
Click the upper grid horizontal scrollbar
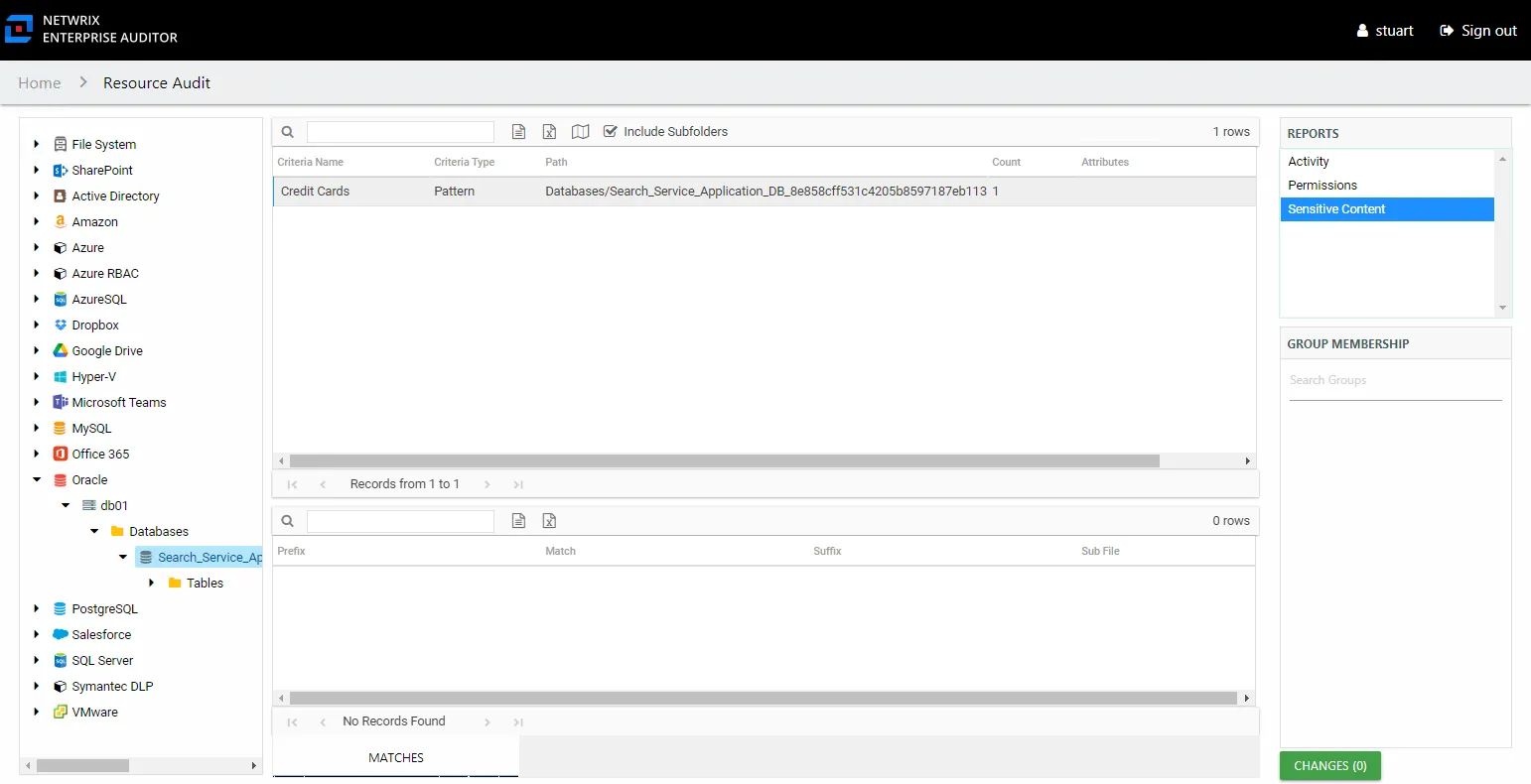pyautogui.click(x=724, y=460)
